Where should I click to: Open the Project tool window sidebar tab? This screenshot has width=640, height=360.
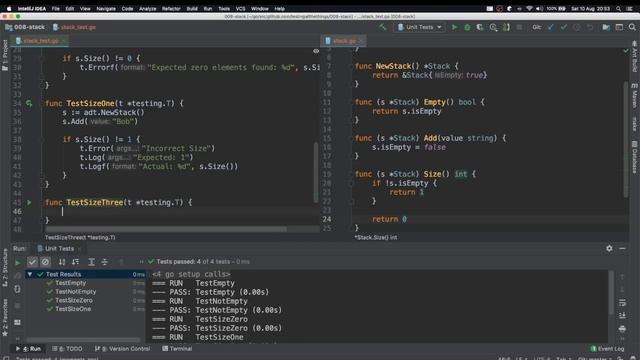click(x=5, y=54)
